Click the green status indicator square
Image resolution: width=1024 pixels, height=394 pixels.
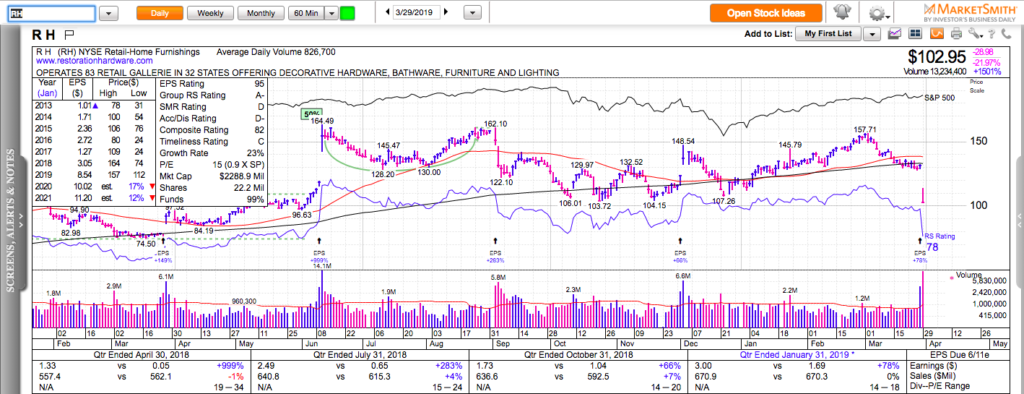(x=347, y=13)
